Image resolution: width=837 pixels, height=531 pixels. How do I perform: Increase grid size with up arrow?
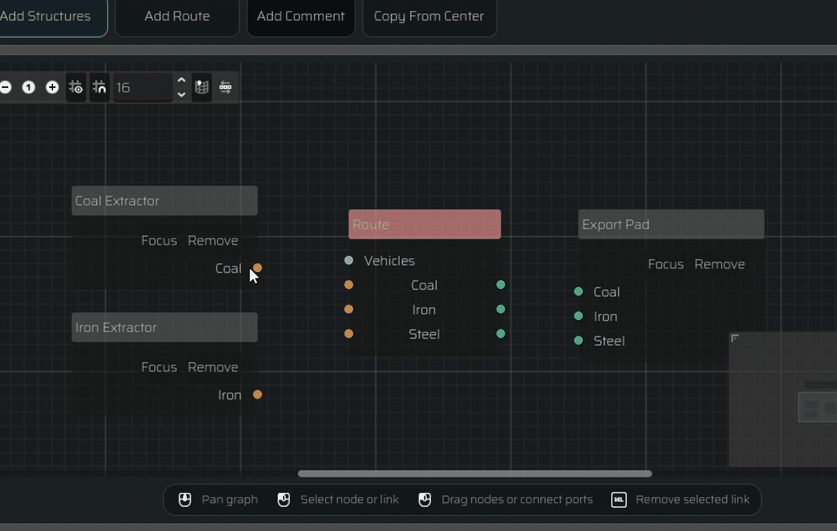point(181,80)
